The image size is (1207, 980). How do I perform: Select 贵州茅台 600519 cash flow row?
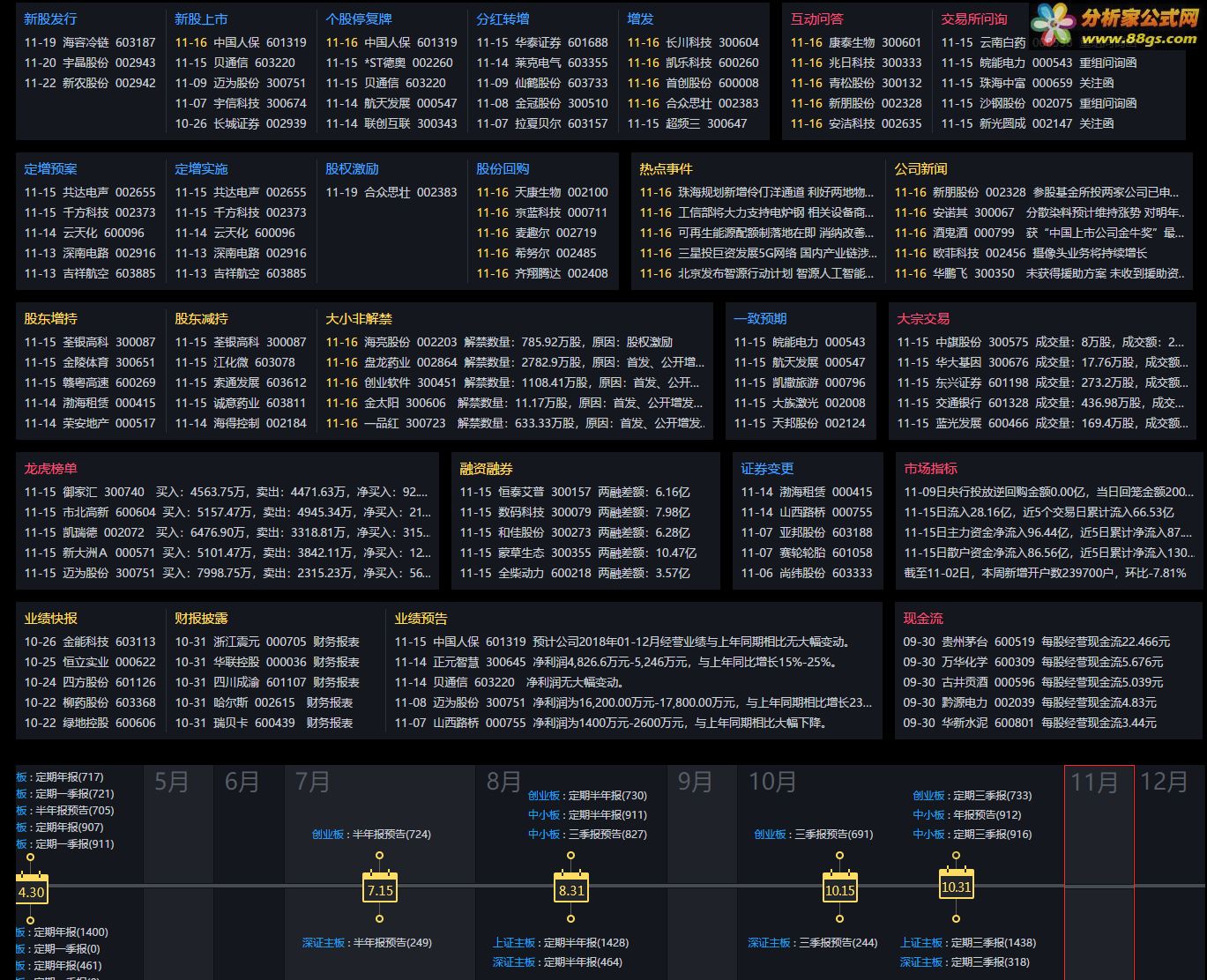[1037, 642]
